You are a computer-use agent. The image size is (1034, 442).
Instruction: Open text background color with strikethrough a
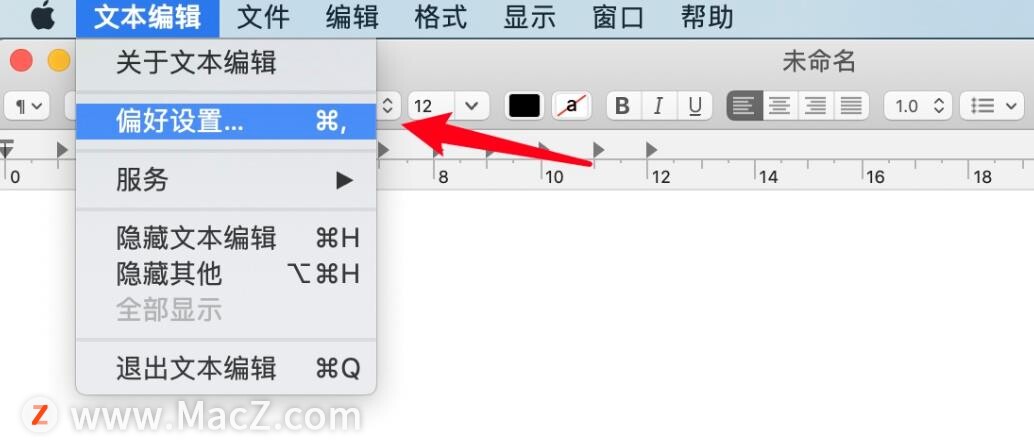572,106
